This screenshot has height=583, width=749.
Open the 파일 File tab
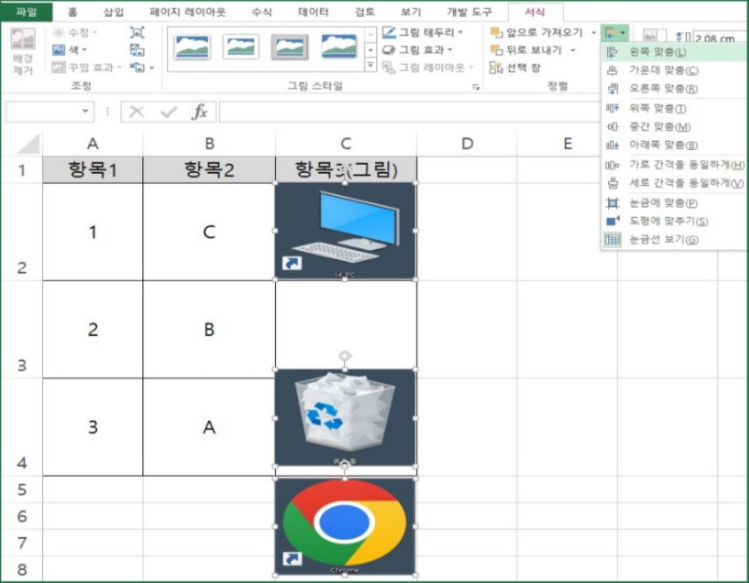(26, 12)
